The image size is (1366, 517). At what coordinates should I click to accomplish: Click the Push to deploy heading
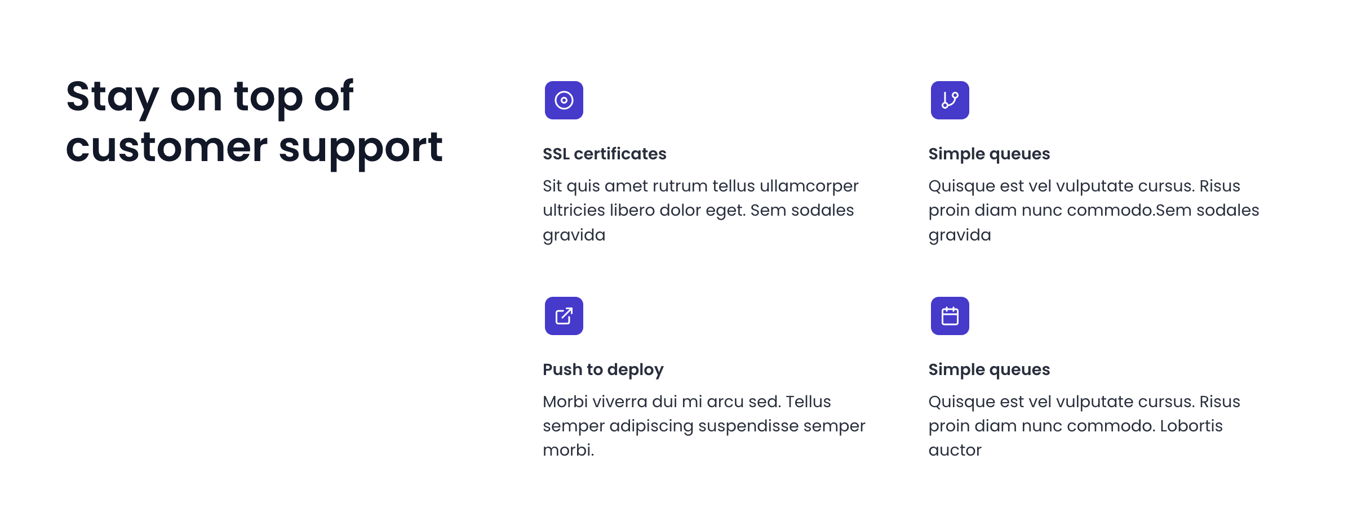[x=603, y=370]
